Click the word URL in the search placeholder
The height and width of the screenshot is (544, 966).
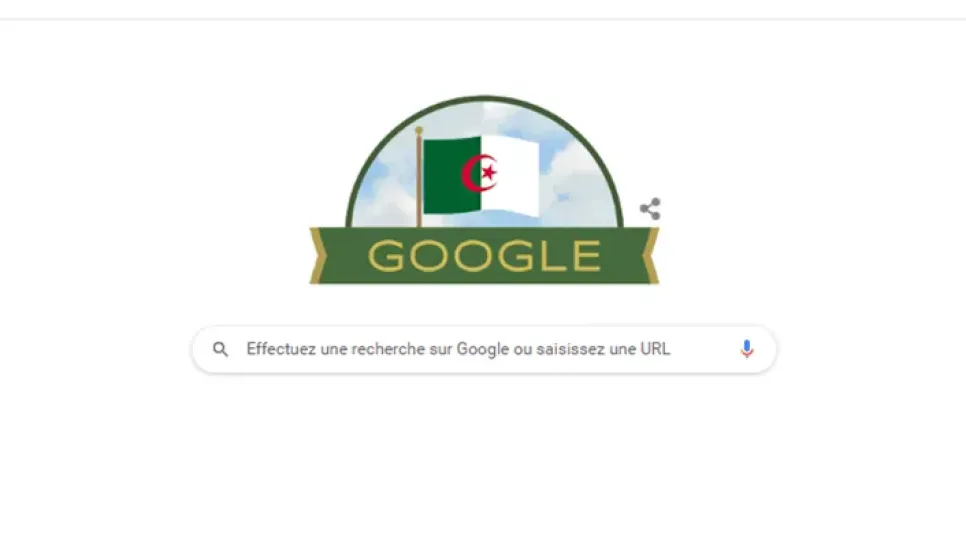(x=655, y=349)
